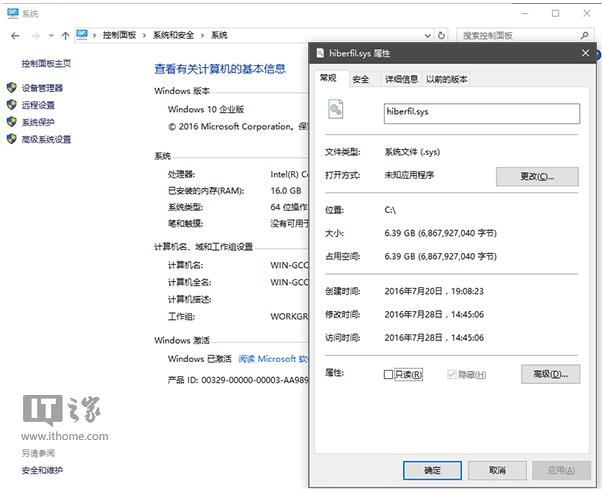Click the 更改 button for opening program
The height and width of the screenshot is (490, 602).
(x=537, y=176)
